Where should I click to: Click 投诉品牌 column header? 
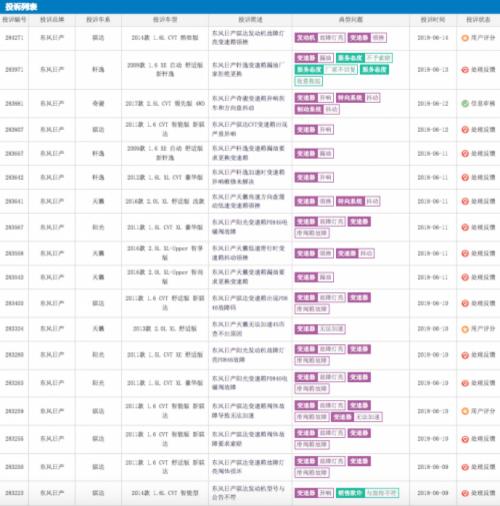pyautogui.click(x=52, y=20)
